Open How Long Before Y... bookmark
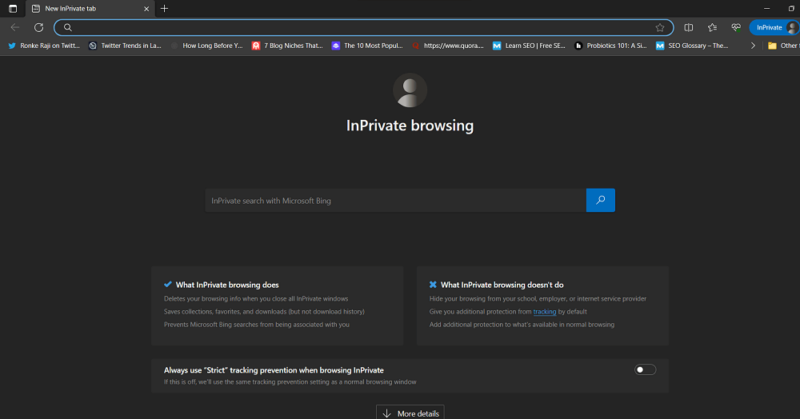This screenshot has height=419, width=800. [x=207, y=45]
